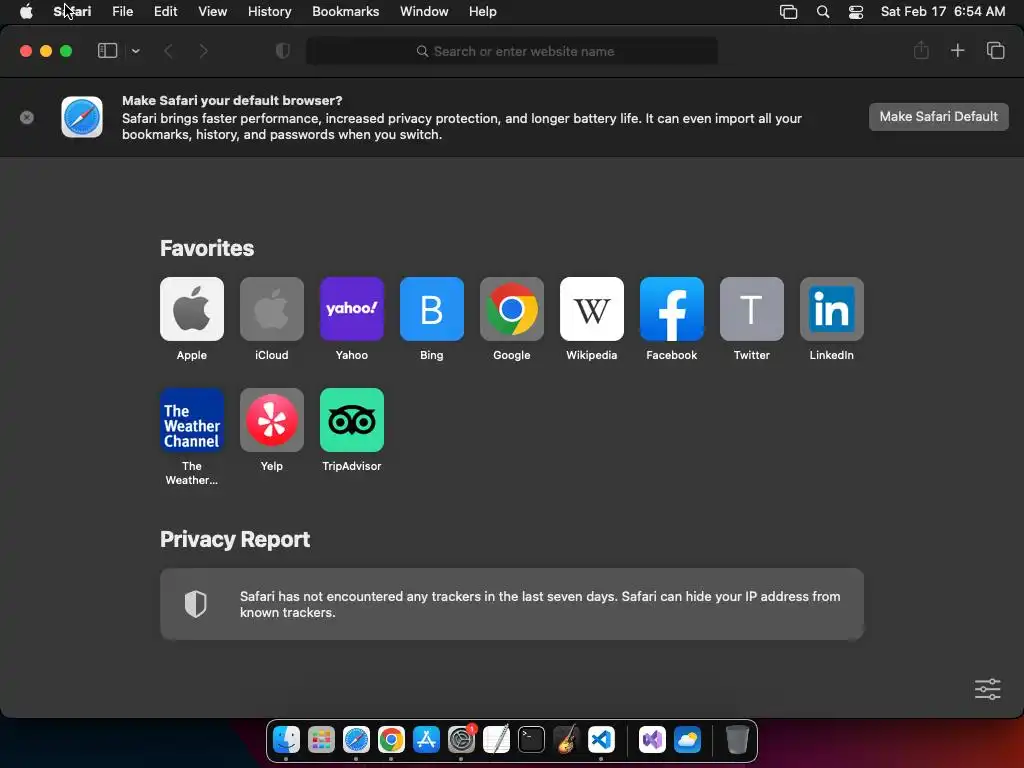Open the Safari menu

[72, 12]
